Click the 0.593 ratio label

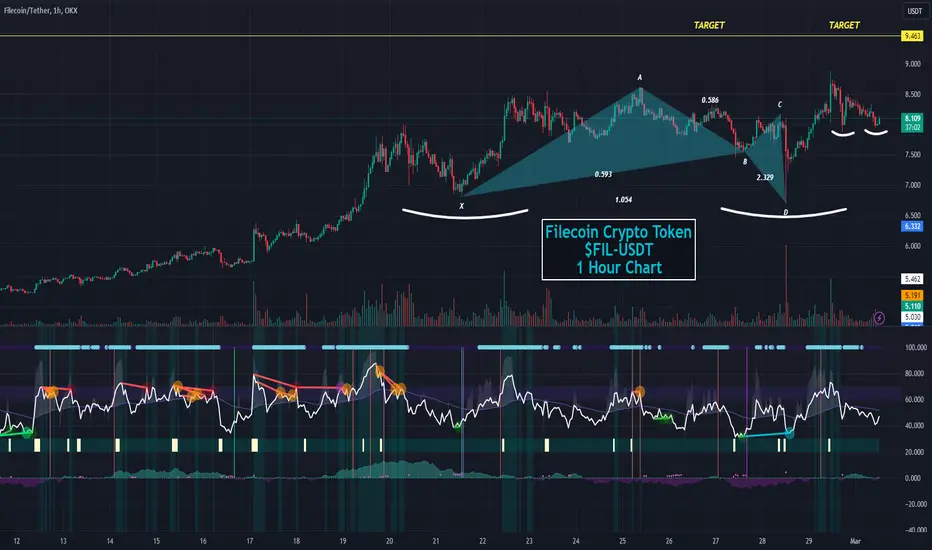[x=603, y=174]
